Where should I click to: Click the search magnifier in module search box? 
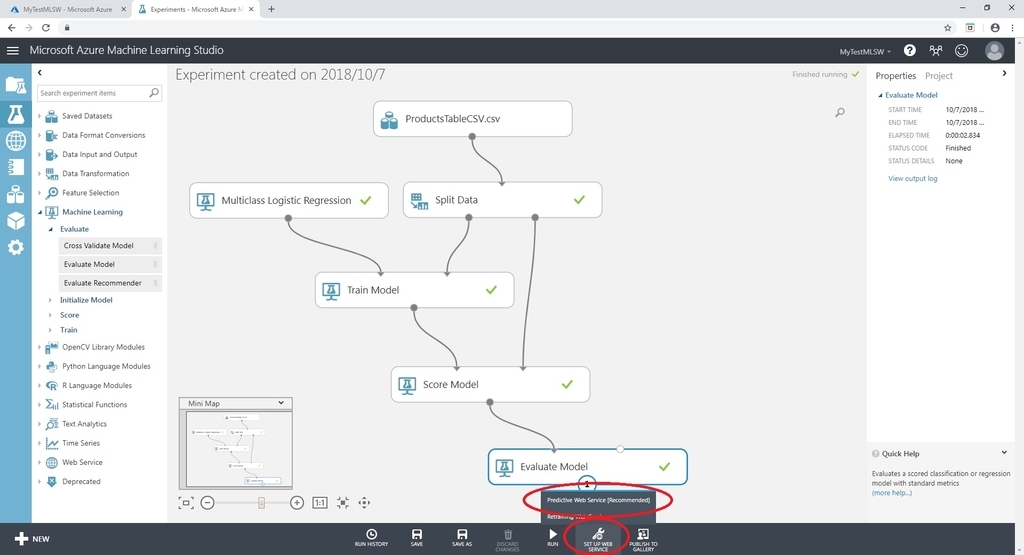pyautogui.click(x=154, y=93)
